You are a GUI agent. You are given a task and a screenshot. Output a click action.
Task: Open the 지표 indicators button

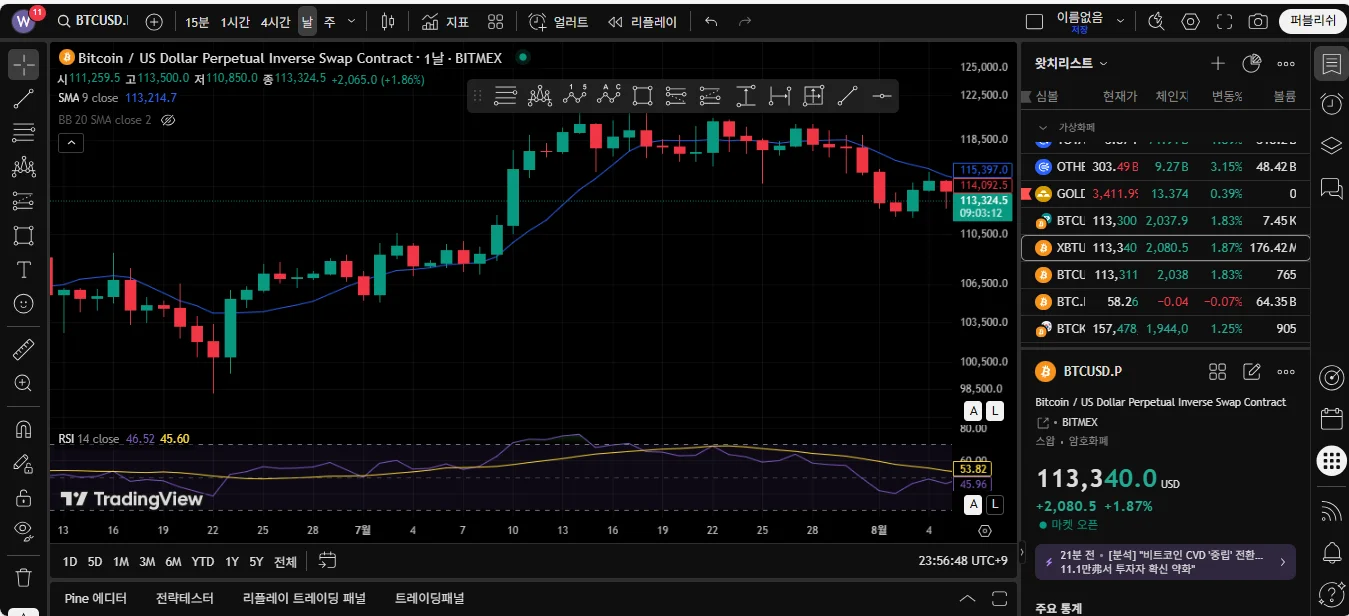(x=446, y=21)
